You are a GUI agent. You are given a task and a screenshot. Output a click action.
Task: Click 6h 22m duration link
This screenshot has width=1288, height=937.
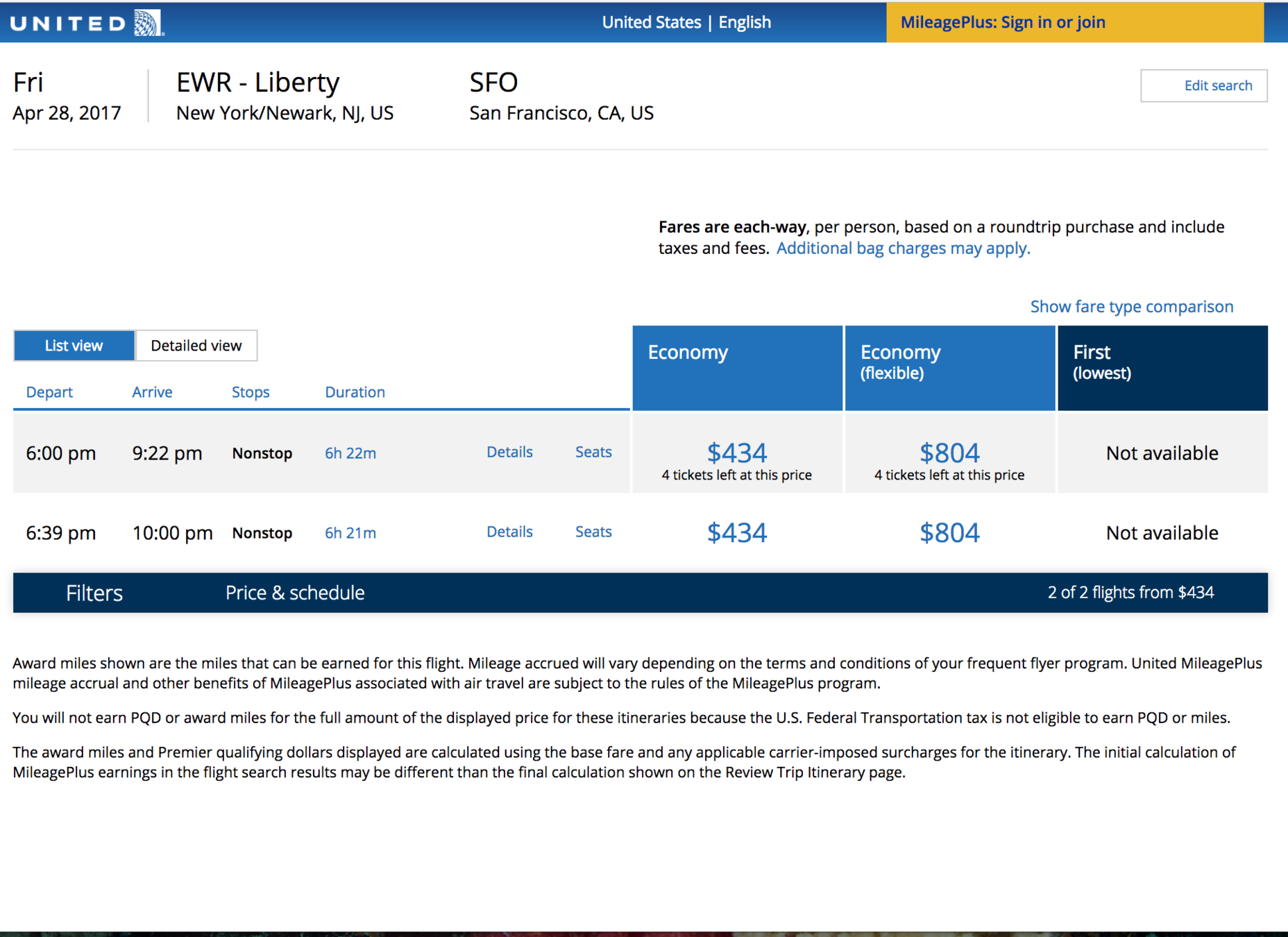tap(350, 453)
